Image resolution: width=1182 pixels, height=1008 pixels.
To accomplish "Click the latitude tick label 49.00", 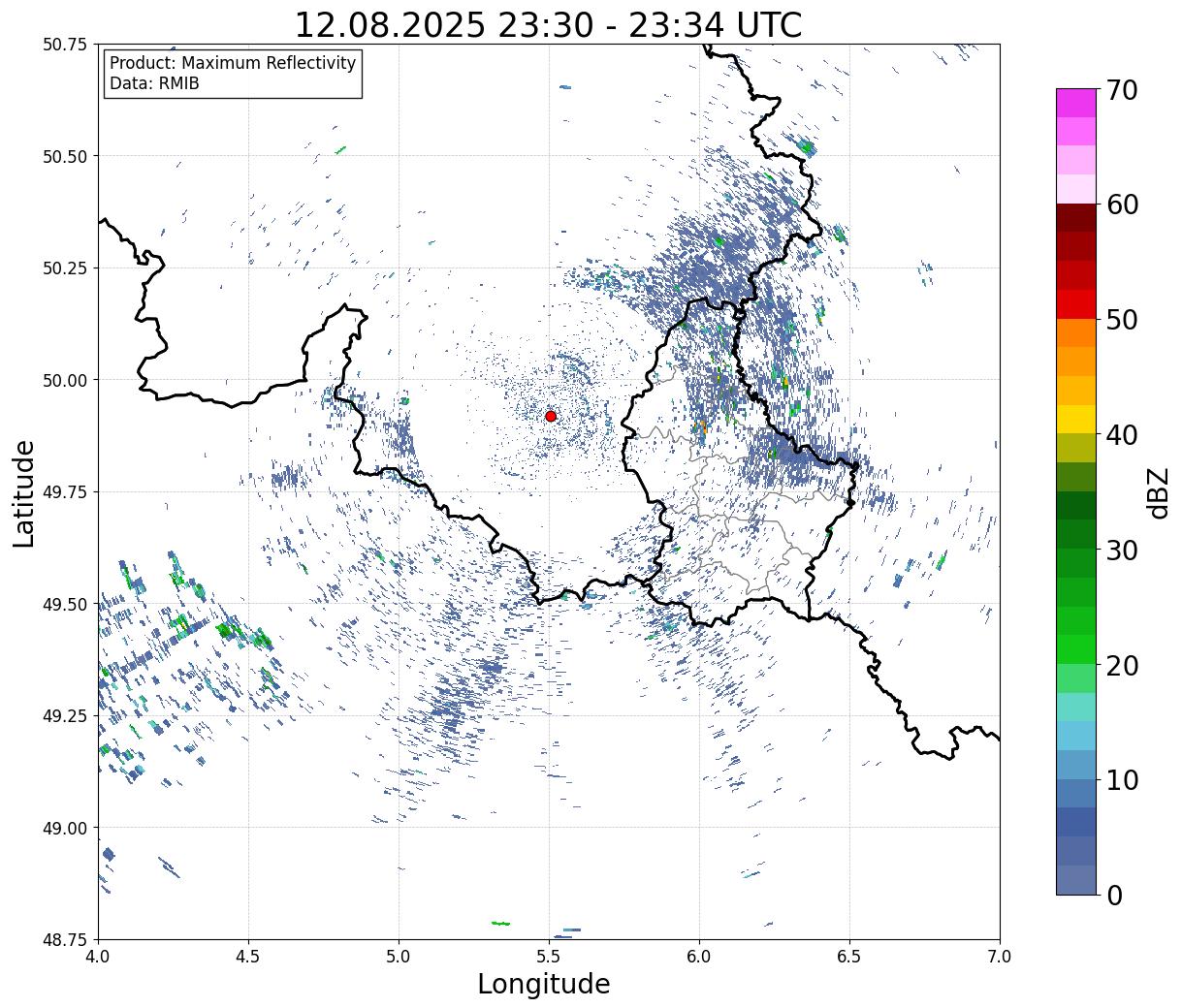I will pyautogui.click(x=65, y=828).
